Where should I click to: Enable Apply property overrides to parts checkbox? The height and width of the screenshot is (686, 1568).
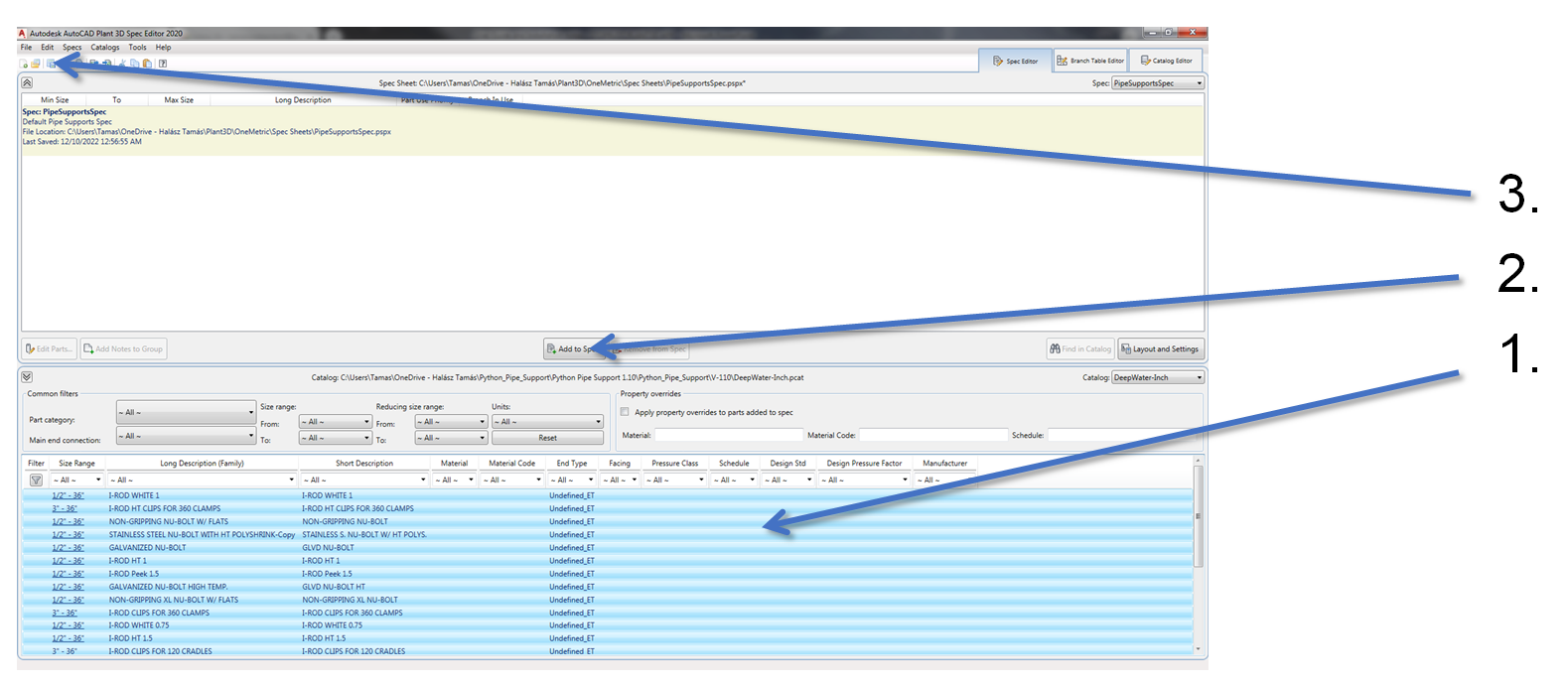pyautogui.click(x=625, y=412)
